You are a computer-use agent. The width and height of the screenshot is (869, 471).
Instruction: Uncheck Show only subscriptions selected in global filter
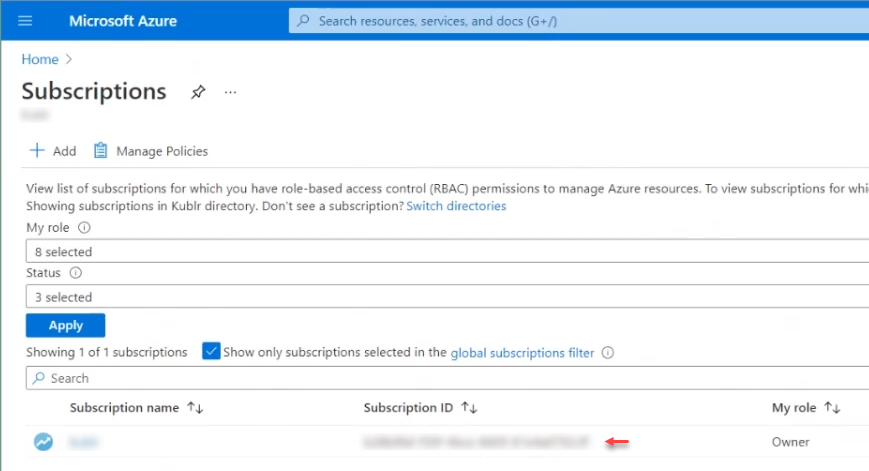(x=211, y=351)
